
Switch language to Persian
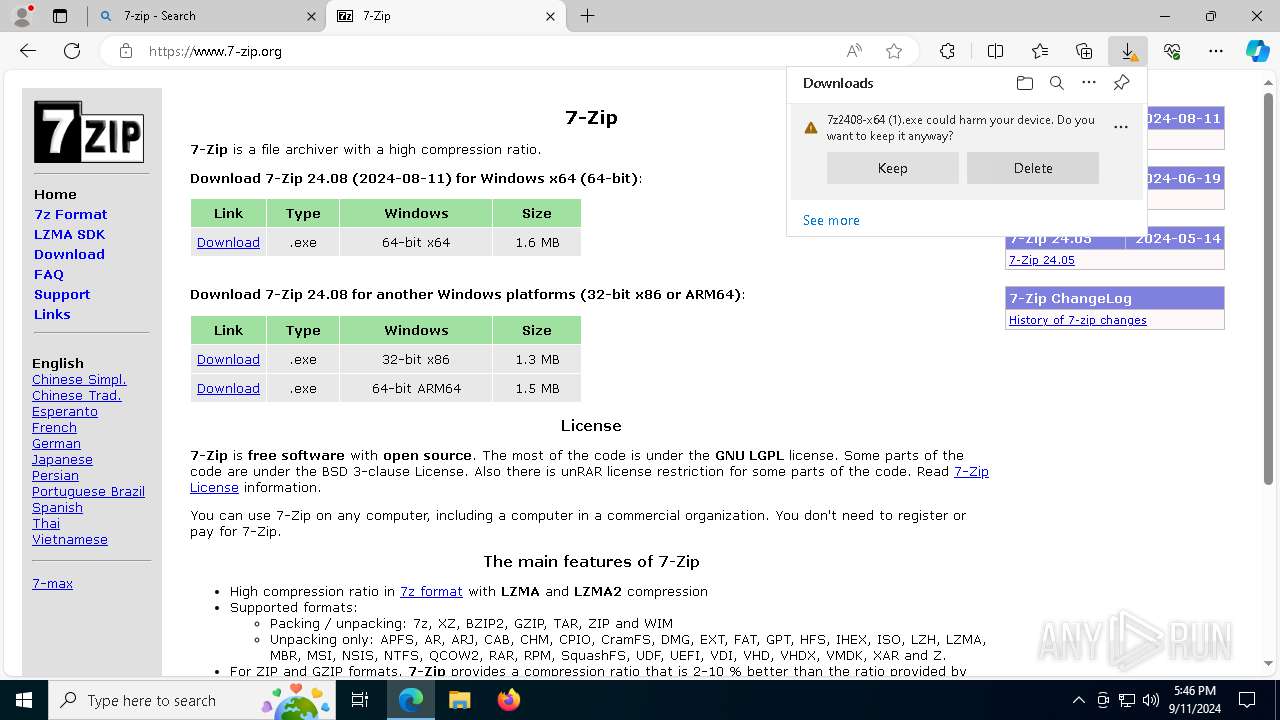55,475
